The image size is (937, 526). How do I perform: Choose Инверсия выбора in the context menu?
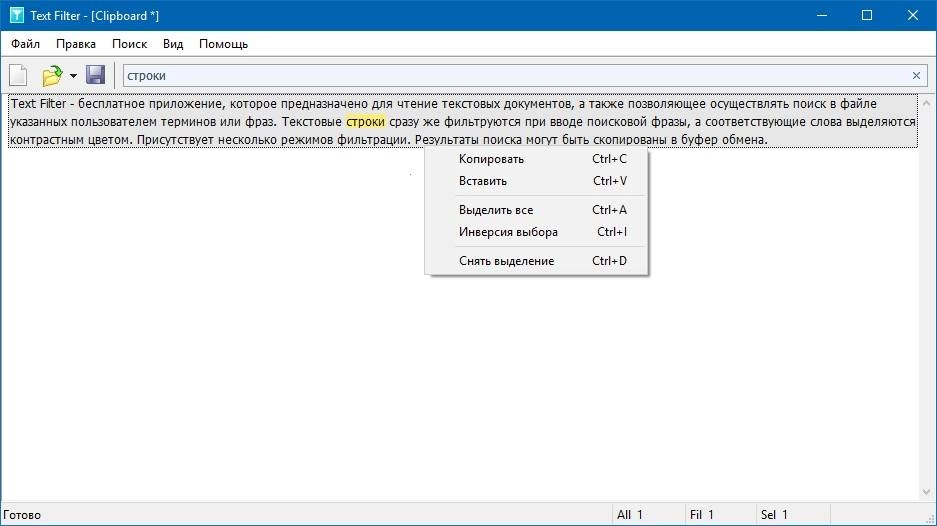pyautogui.click(x=537, y=232)
